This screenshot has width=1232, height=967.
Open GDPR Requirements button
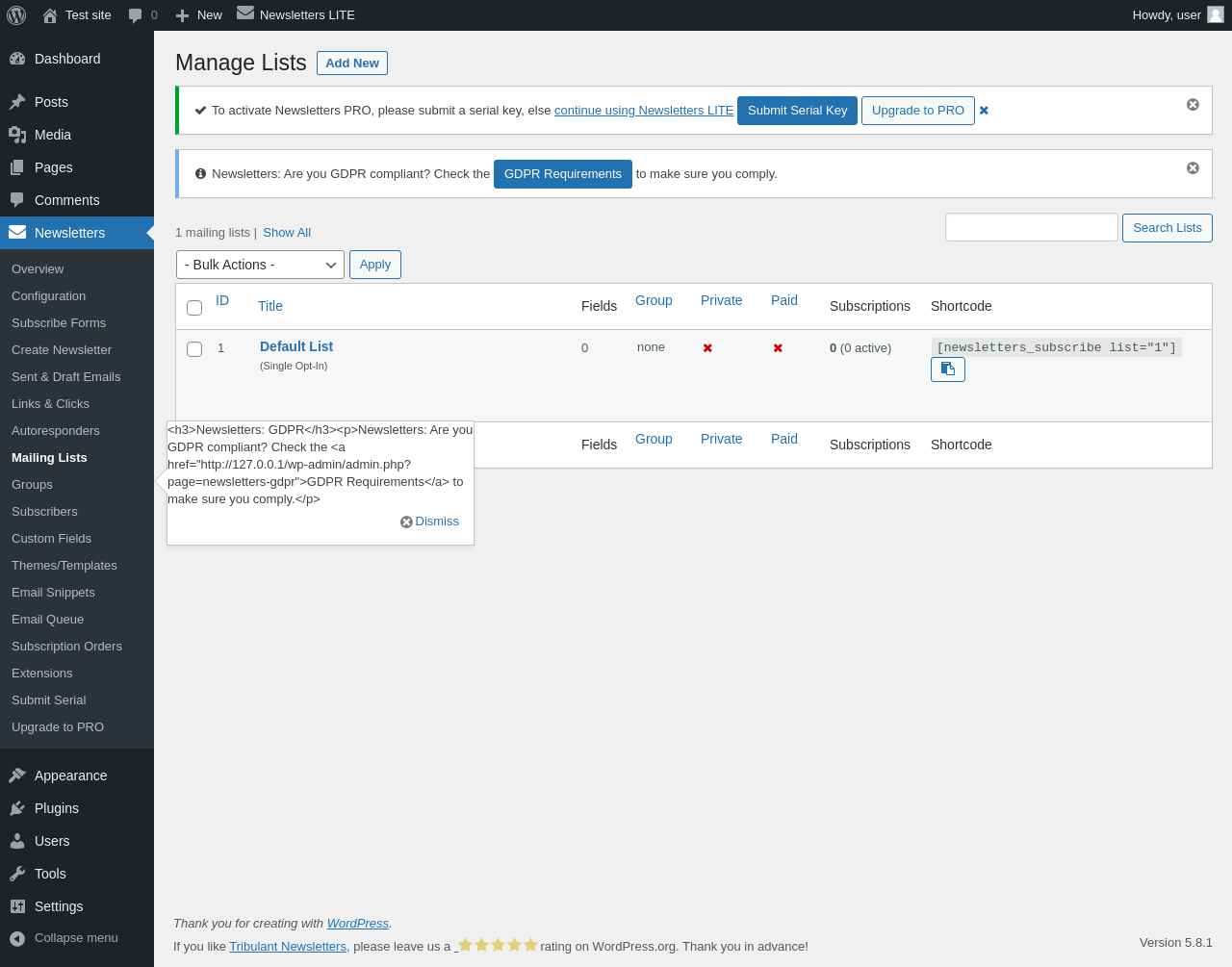[x=563, y=174]
